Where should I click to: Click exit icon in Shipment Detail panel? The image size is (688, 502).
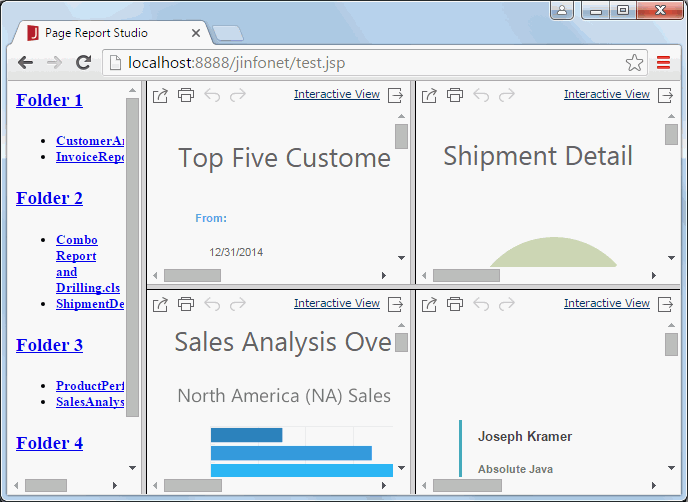[665, 95]
